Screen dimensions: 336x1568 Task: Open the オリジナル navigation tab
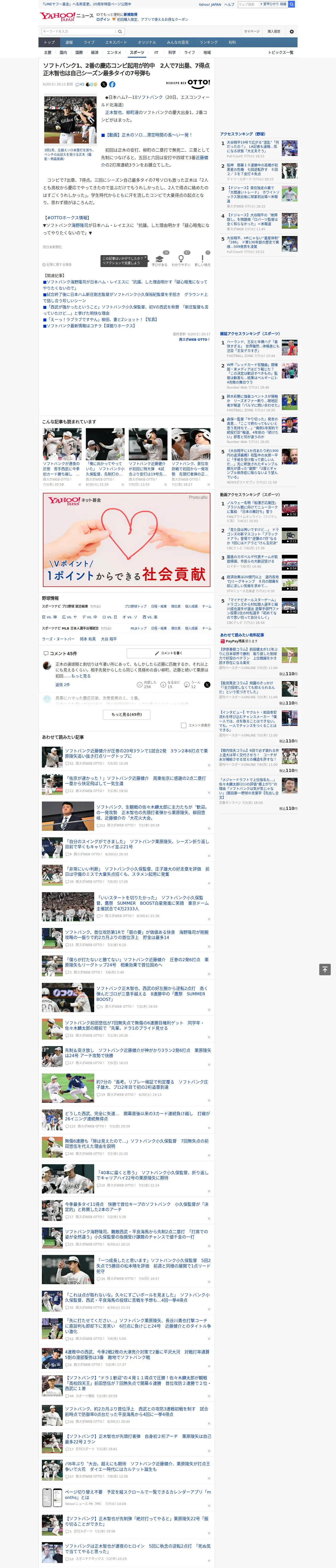click(147, 43)
